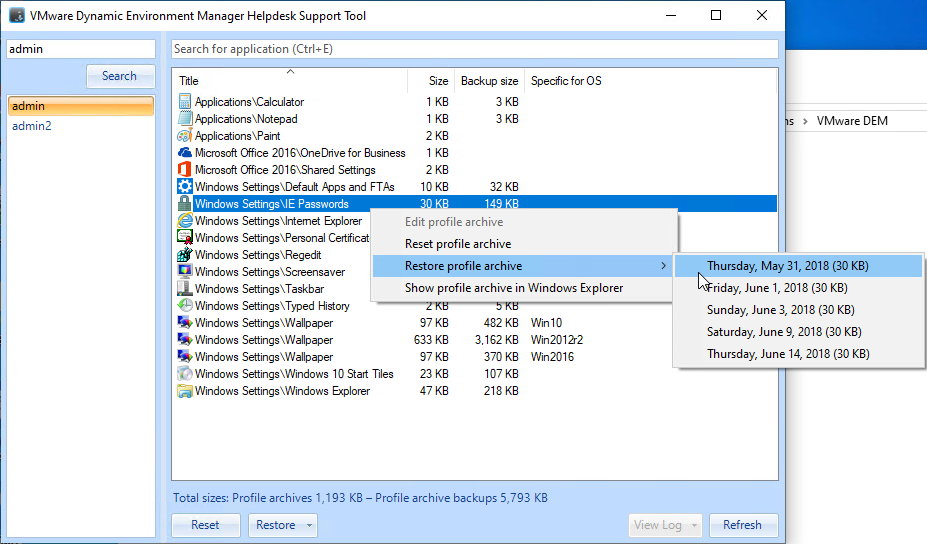
Task: Select Windows Settings\Regedit row text
Action: tap(258, 255)
